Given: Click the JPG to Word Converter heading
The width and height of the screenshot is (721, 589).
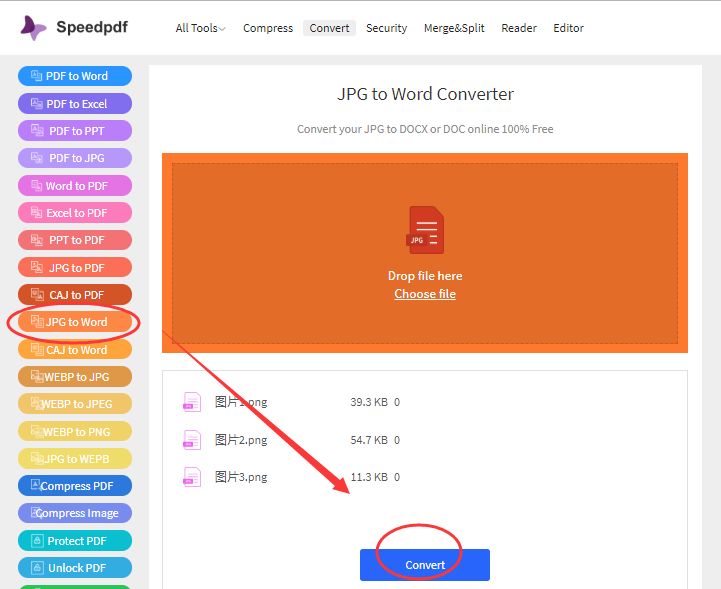Looking at the screenshot, I should (x=425, y=94).
